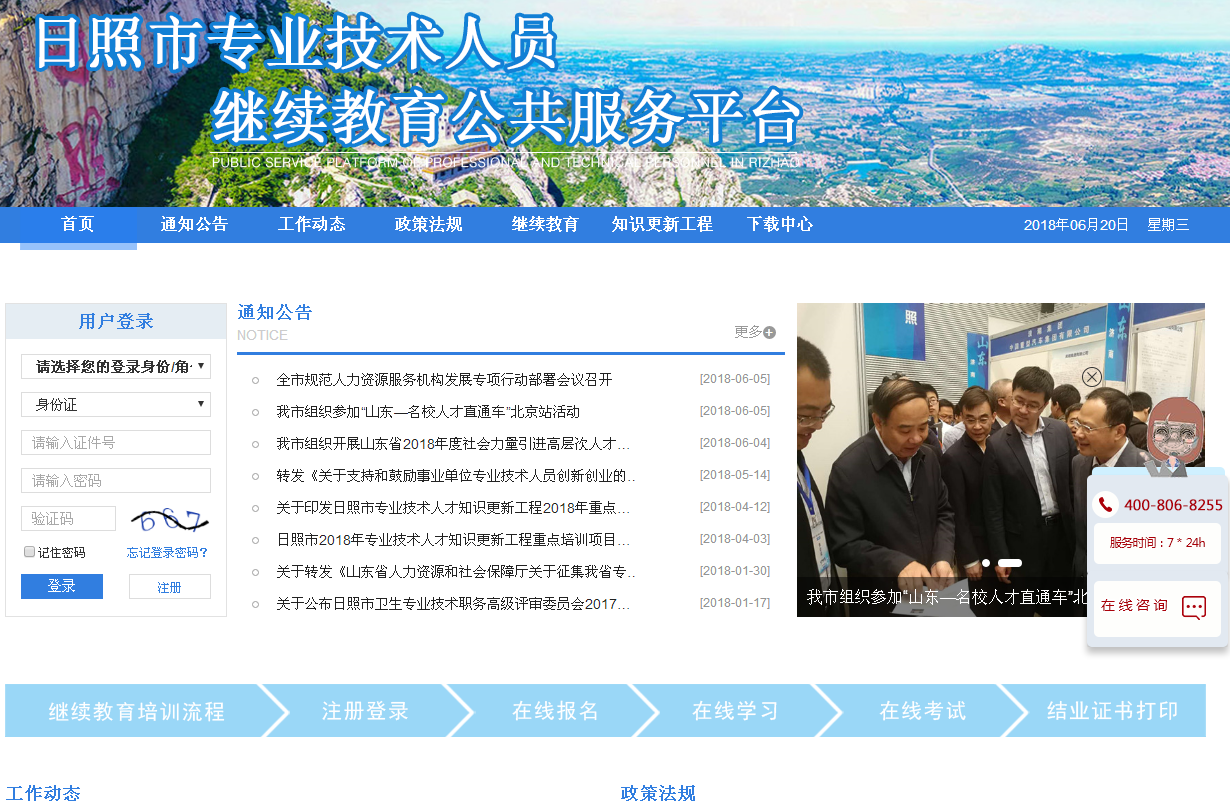Expand the 身份证 ID type dropdown
1230x806 pixels.
click(x=116, y=404)
